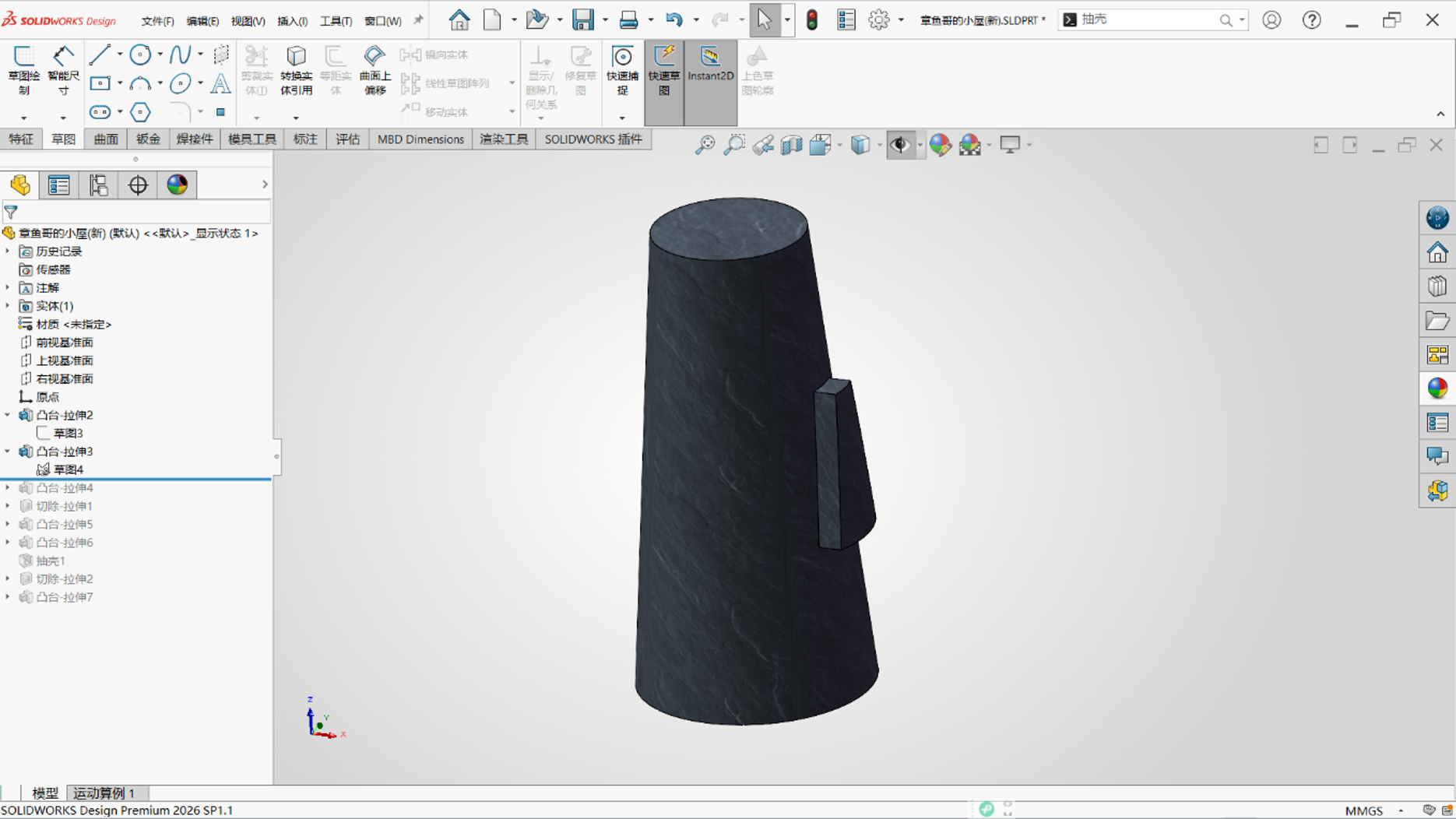Viewport: 1456px width, 819px height.
Task: Select 前视基准面 front plane in tree
Action: point(65,343)
